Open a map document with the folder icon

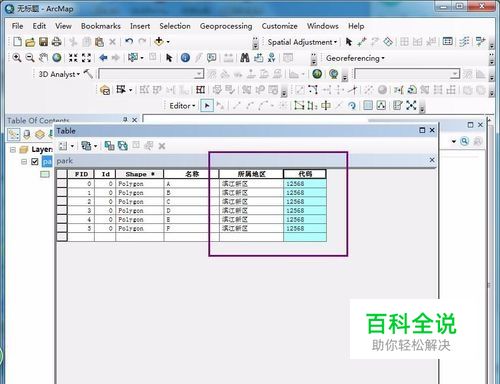pos(30,42)
